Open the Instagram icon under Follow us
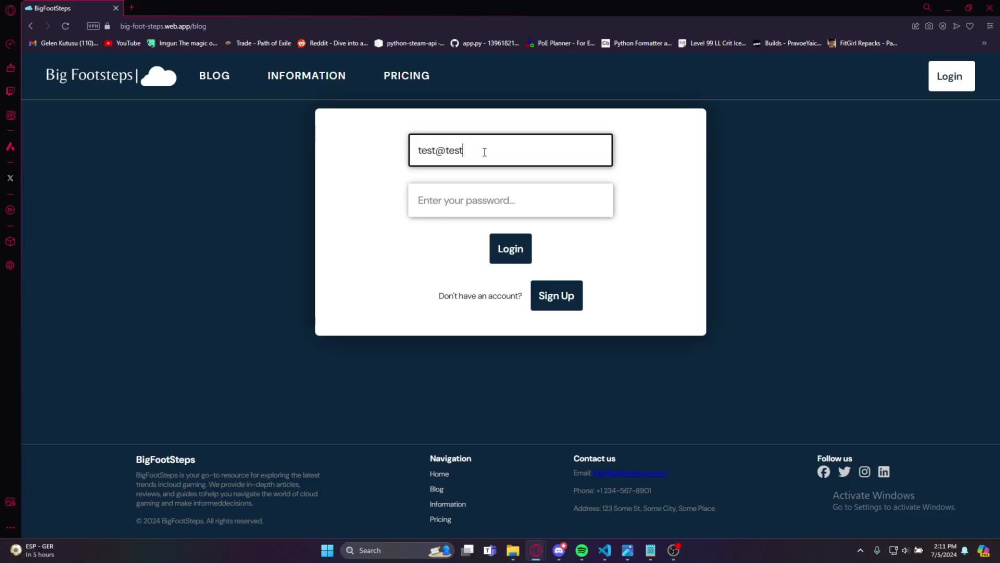Image resolution: width=1000 pixels, height=563 pixels. tap(864, 472)
